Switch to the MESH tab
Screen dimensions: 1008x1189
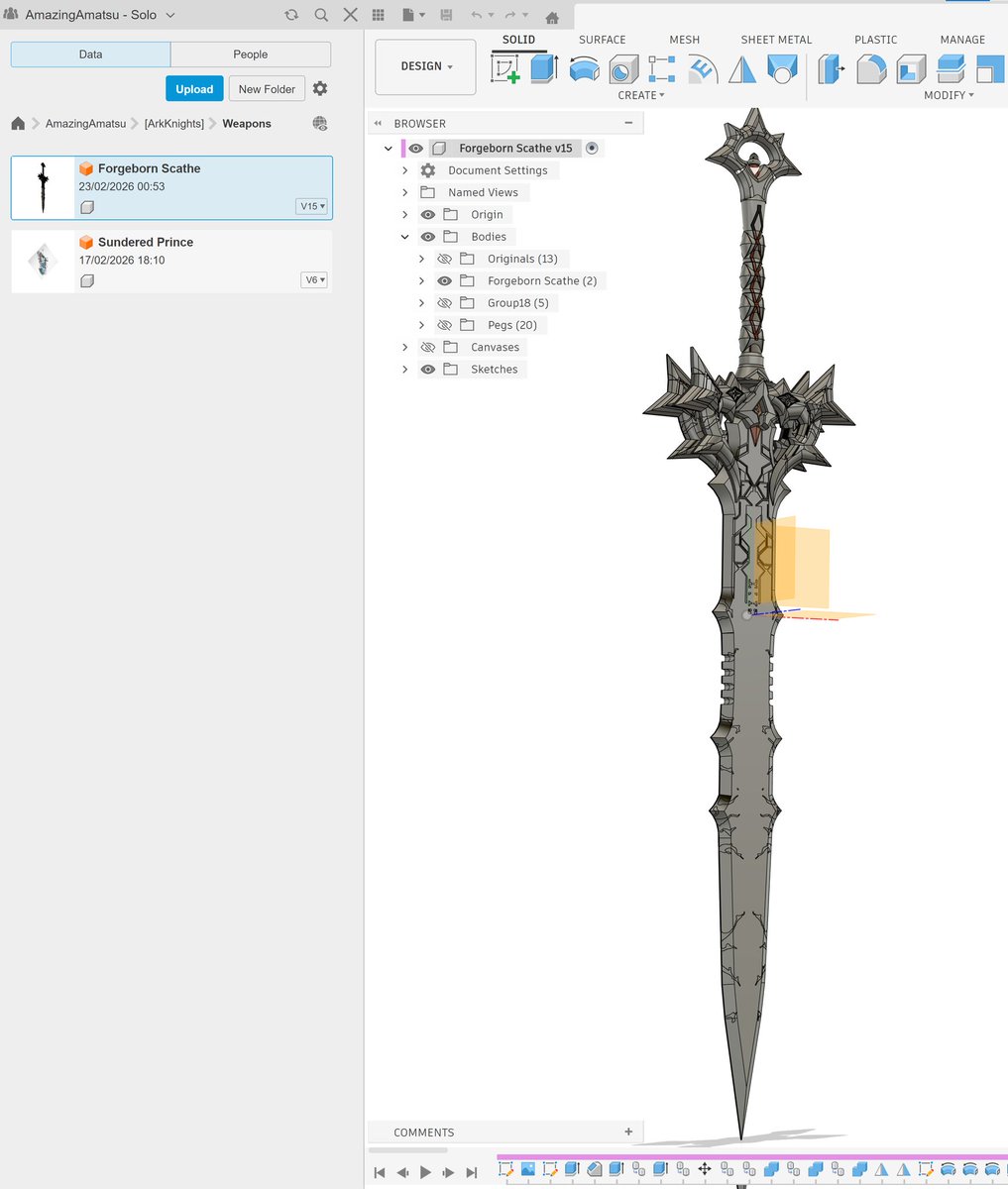click(684, 40)
